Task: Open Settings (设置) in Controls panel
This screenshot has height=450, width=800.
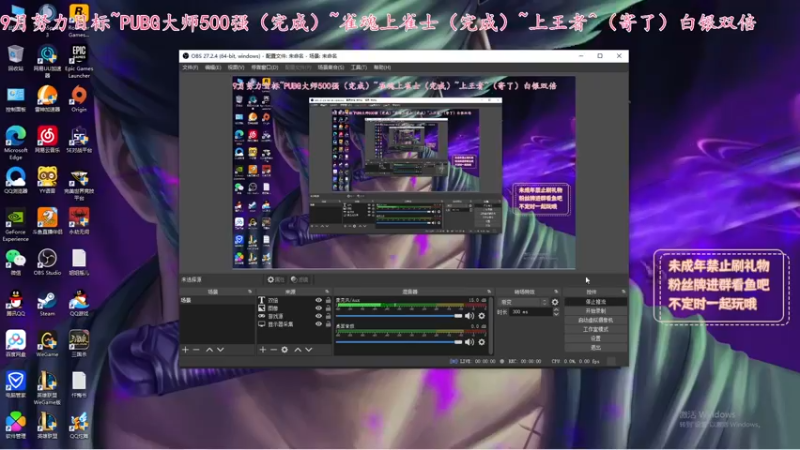Action: point(595,338)
